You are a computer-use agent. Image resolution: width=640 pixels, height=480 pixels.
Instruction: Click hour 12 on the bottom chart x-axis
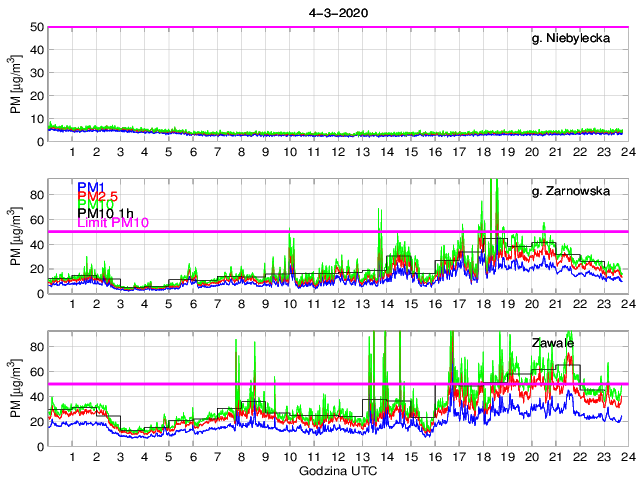point(337,458)
